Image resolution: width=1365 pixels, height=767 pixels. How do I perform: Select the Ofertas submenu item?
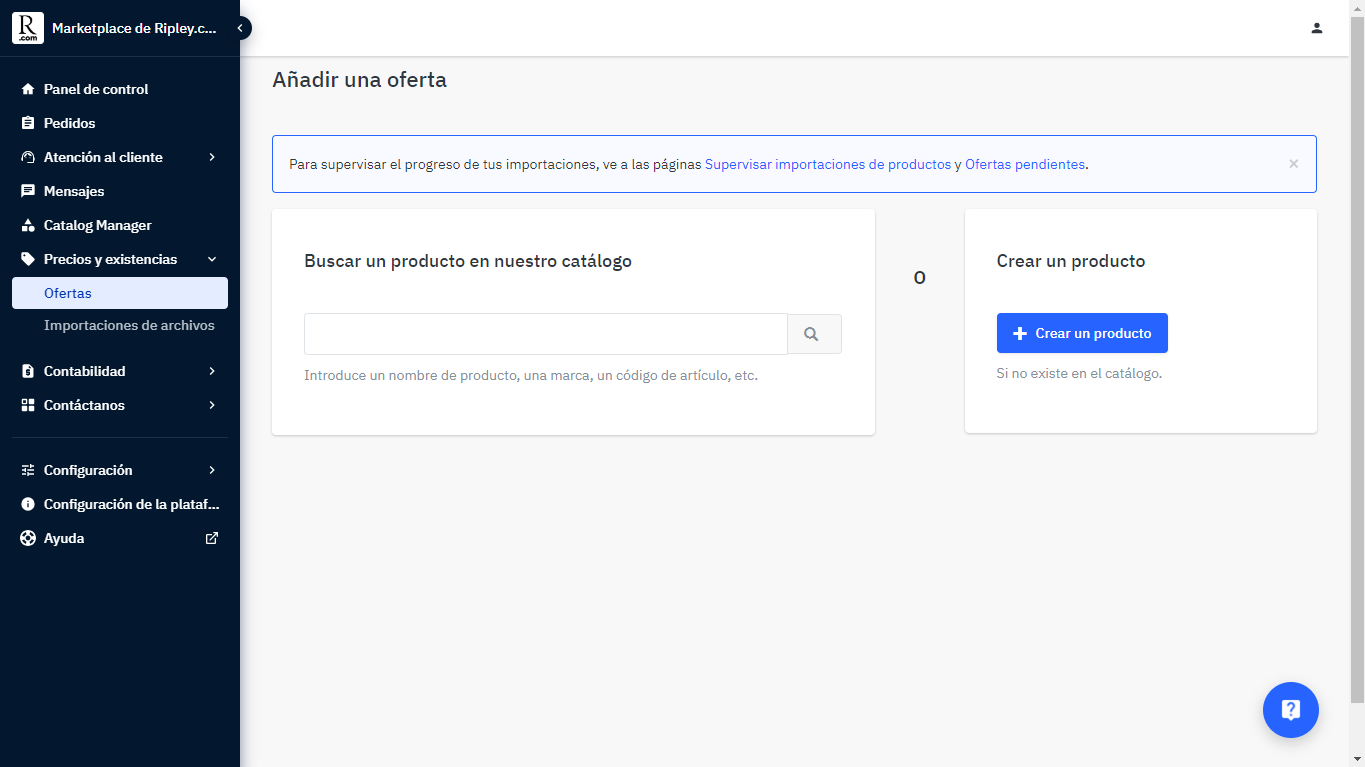[120, 293]
